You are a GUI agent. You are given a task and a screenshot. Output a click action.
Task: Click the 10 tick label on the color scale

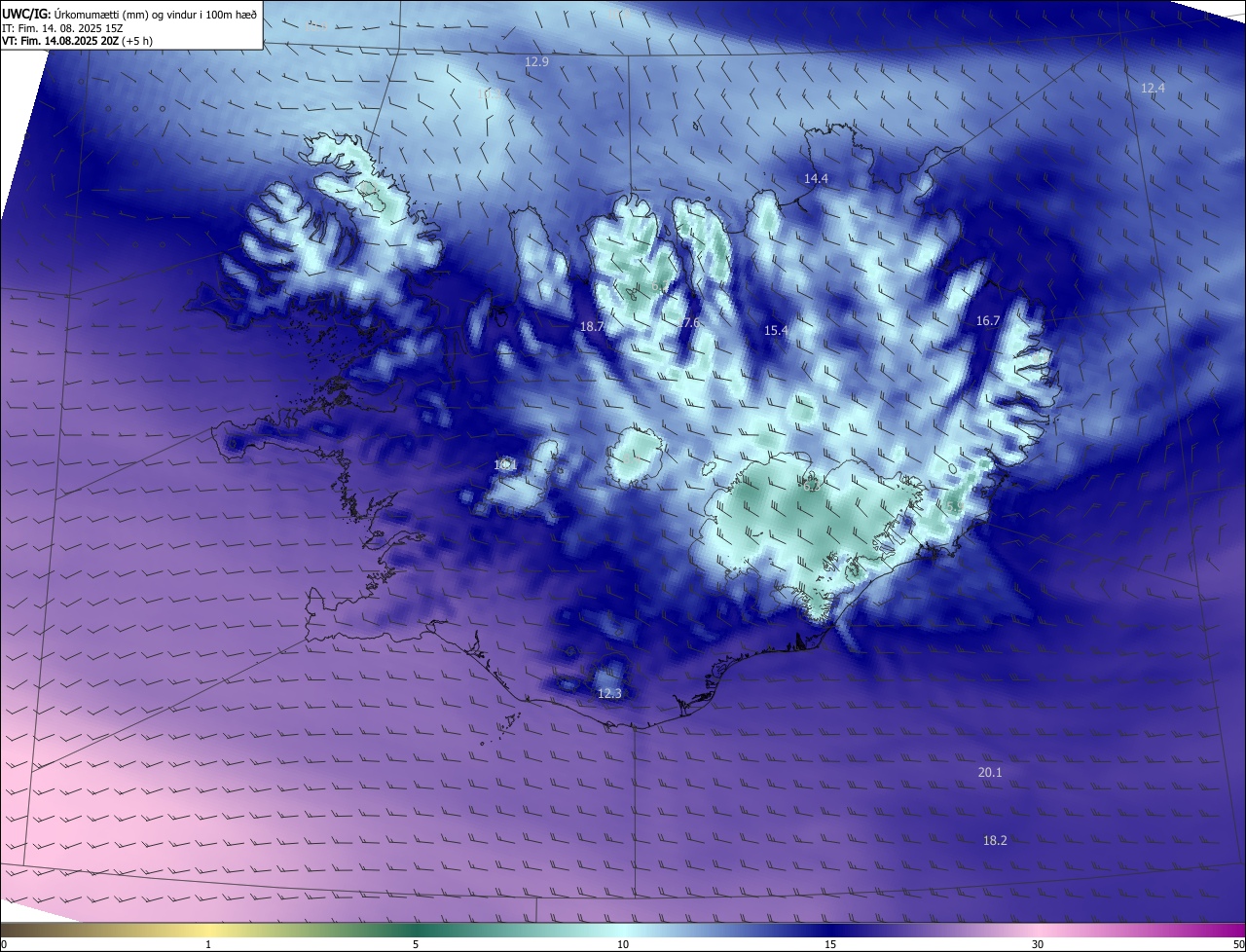pyautogui.click(x=623, y=944)
